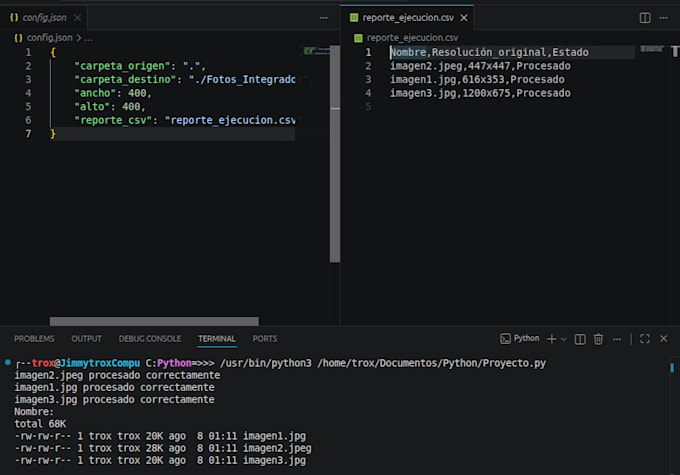Click the Proyecto.py path in the terminal command
The height and width of the screenshot is (475, 680).
coord(431,363)
